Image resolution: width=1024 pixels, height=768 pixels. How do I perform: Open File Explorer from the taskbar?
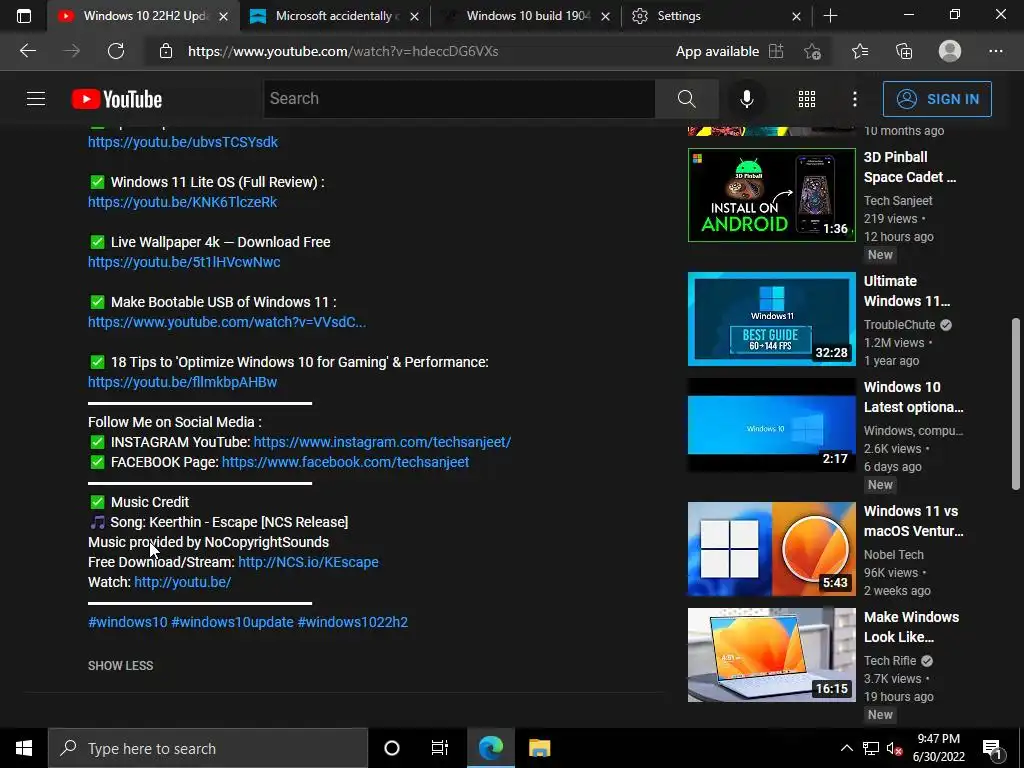click(539, 748)
